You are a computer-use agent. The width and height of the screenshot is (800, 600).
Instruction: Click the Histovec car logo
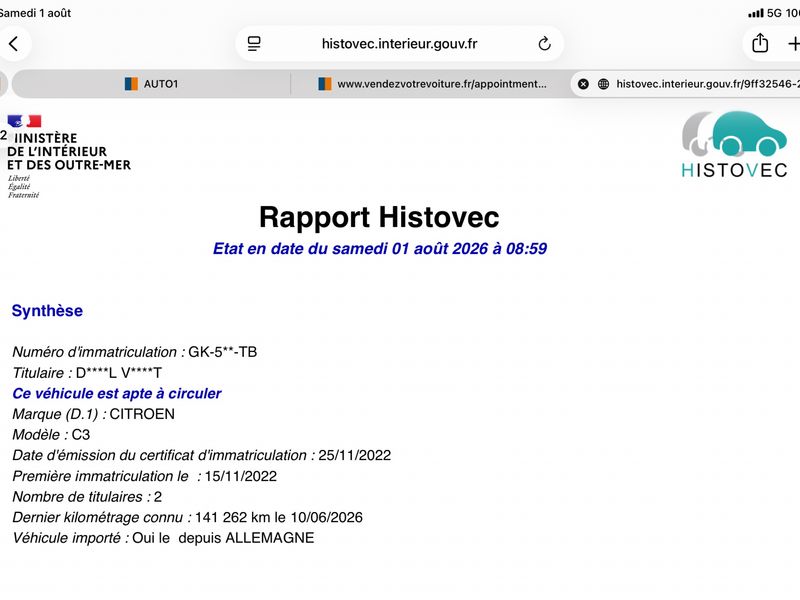point(734,134)
